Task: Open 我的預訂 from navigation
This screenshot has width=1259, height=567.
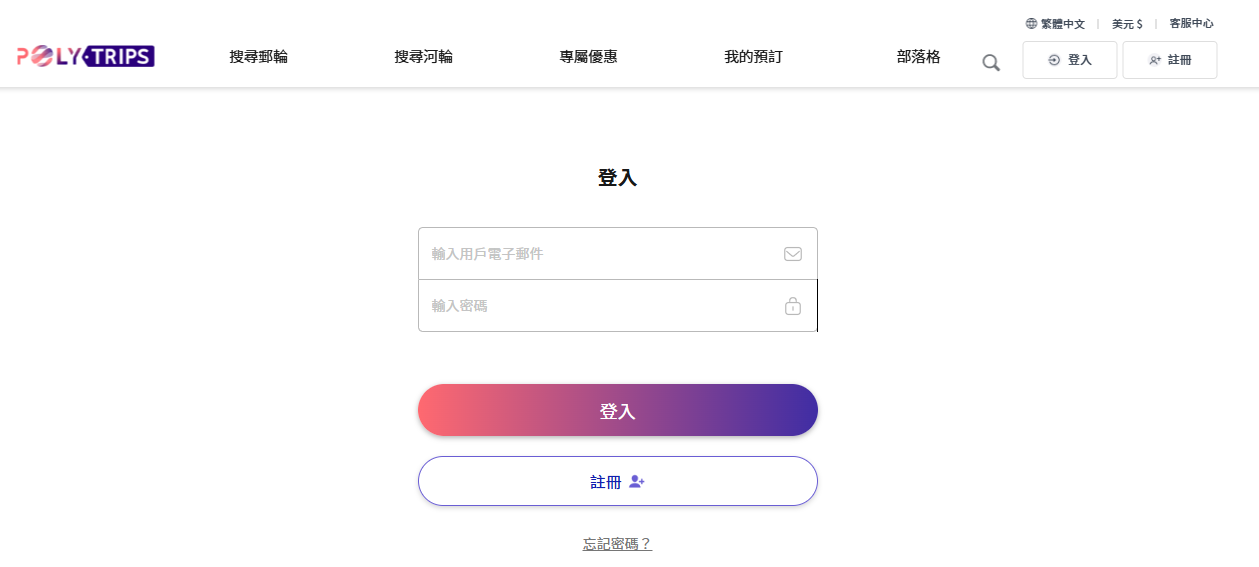Action: [x=753, y=57]
